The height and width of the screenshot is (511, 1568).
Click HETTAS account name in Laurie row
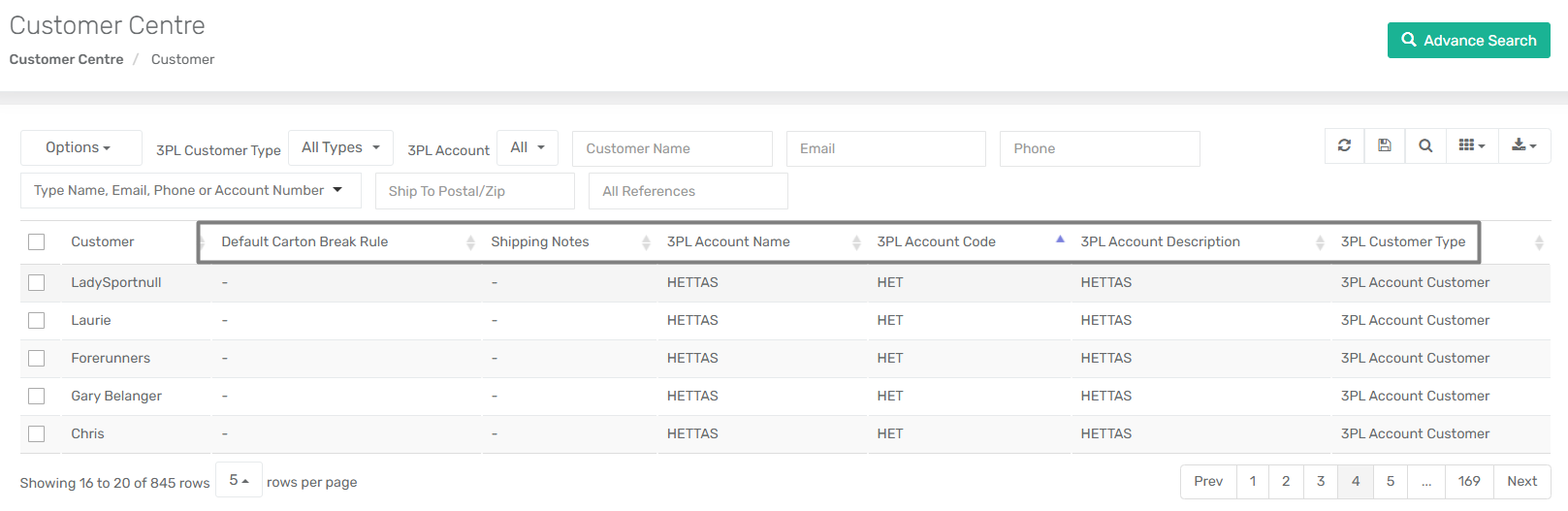point(692,320)
